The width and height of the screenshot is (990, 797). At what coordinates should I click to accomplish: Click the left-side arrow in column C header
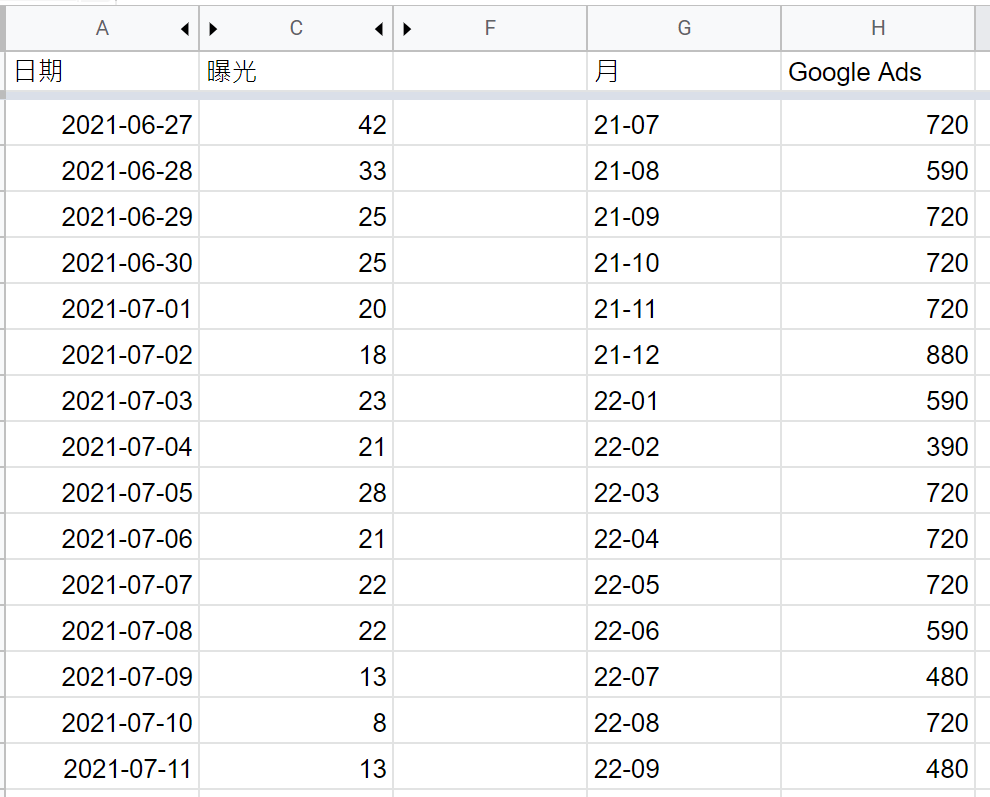(213, 29)
